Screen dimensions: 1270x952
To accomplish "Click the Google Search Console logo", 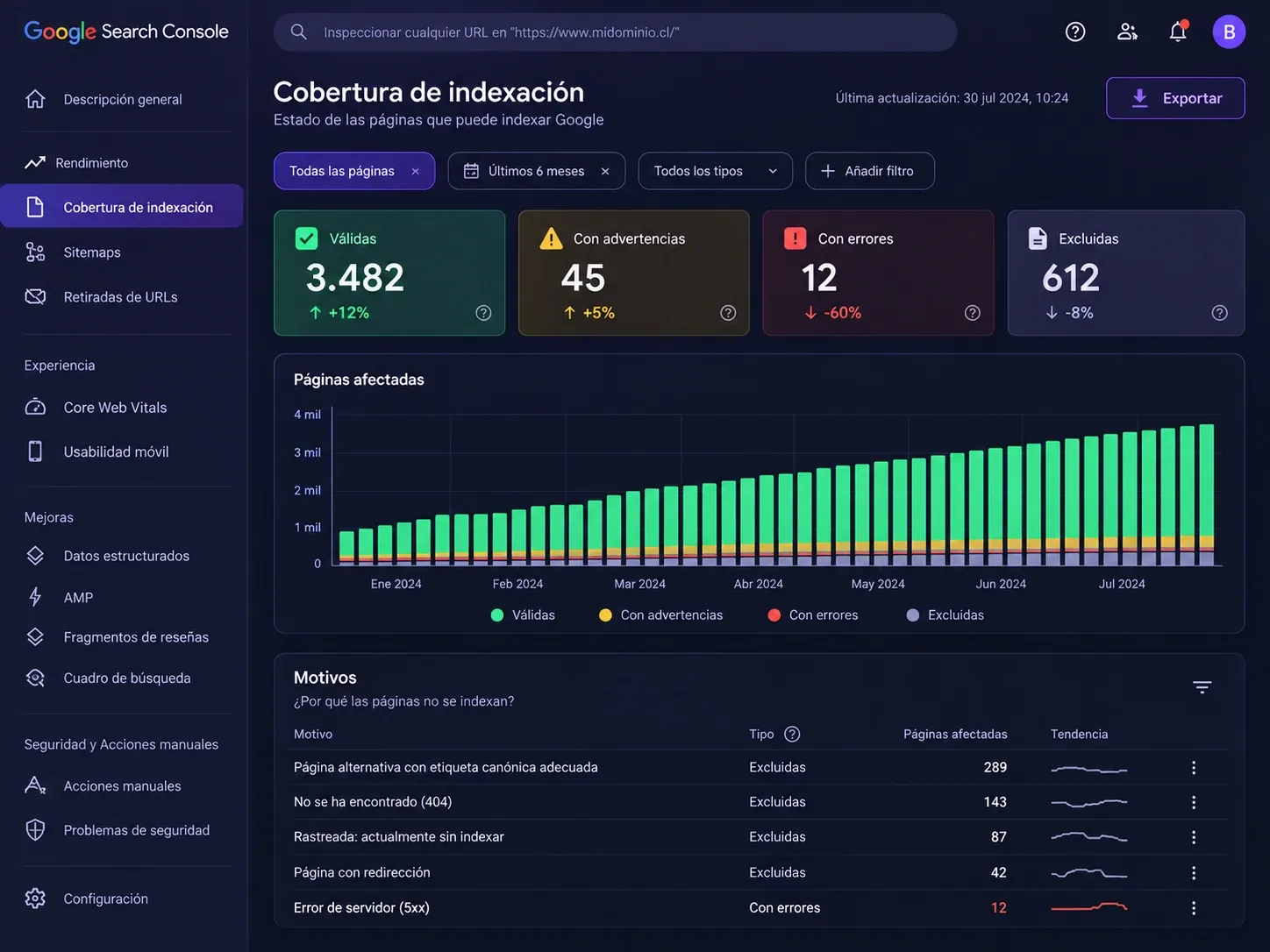I will 126,32.
